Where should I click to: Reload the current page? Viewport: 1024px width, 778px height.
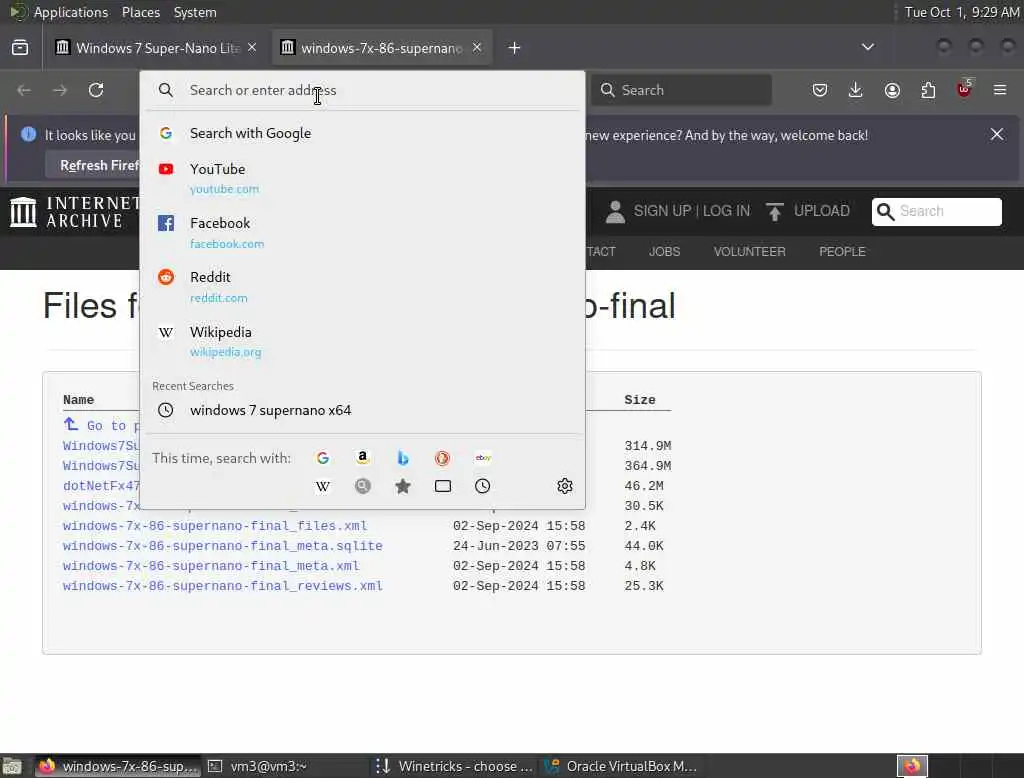(96, 90)
